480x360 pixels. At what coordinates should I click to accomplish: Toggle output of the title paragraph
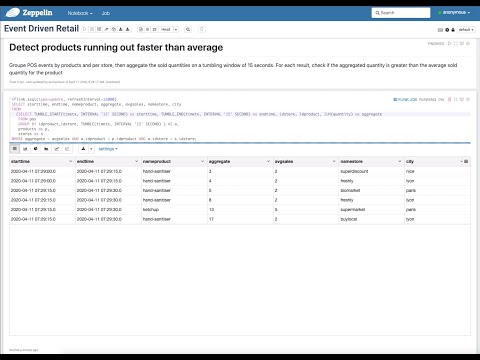462,43
